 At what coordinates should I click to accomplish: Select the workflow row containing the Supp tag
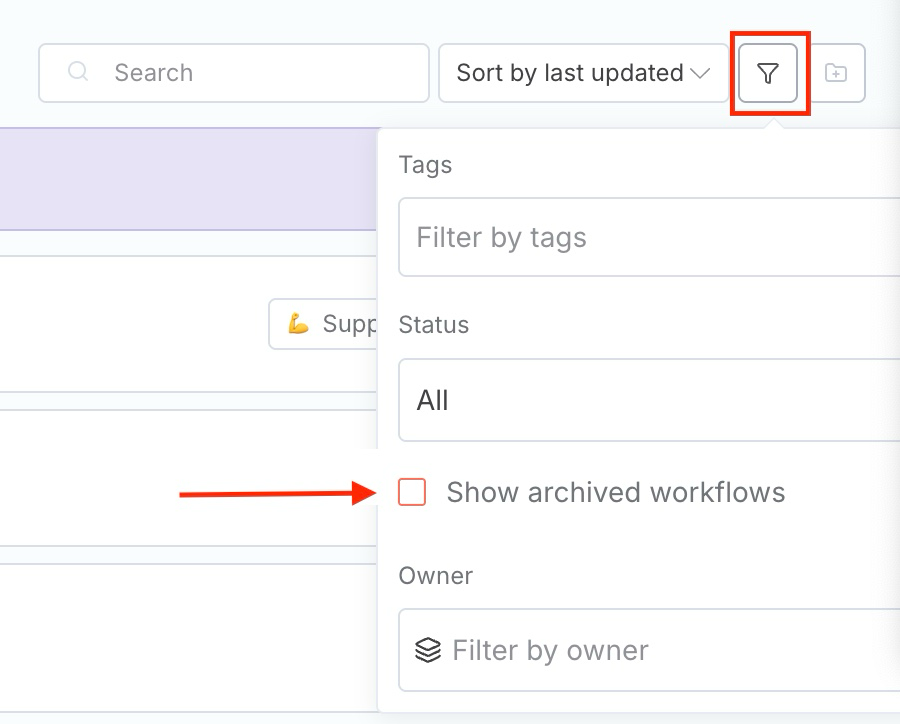130,324
